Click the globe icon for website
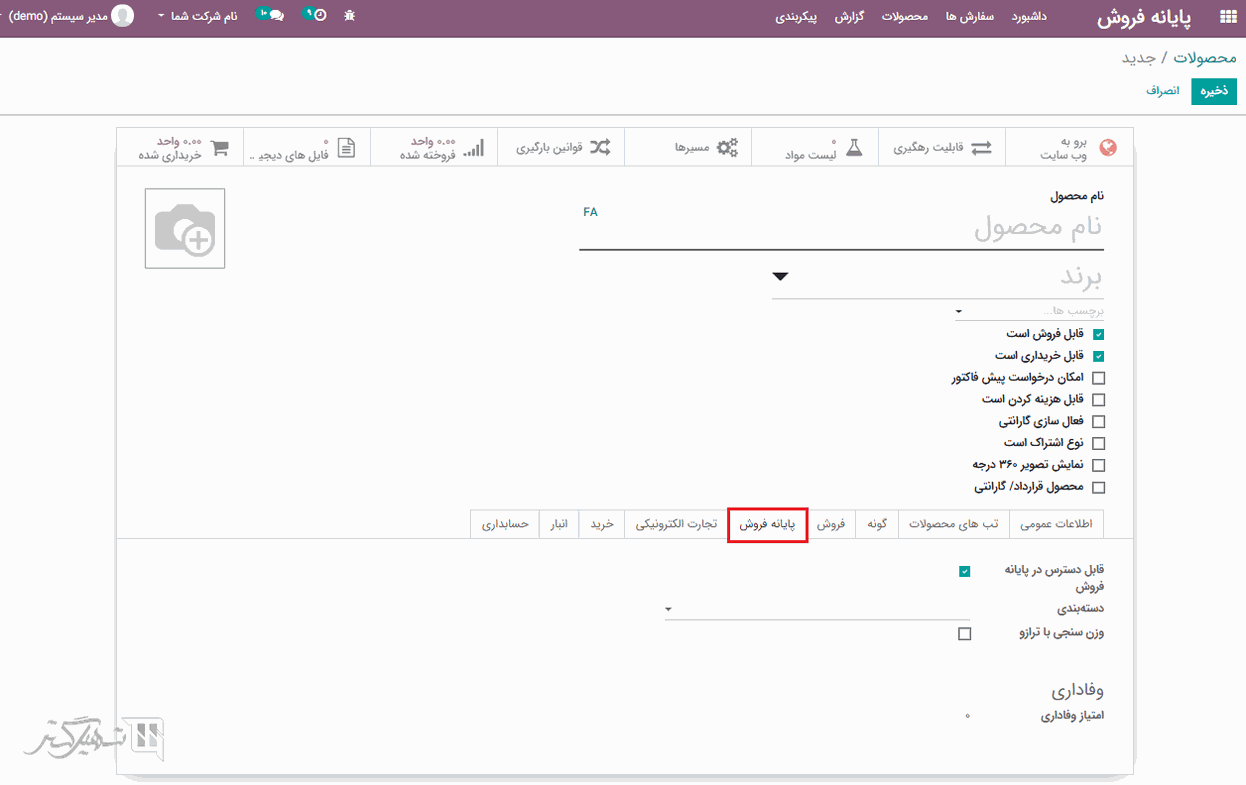 tap(1107, 148)
